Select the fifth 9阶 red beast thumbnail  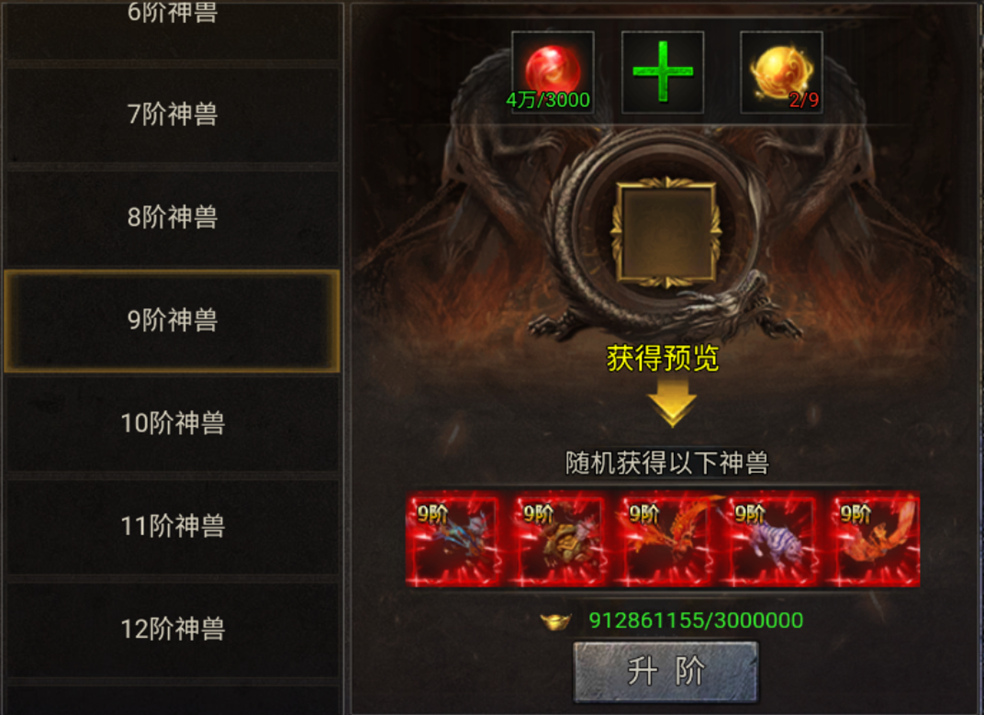875,539
